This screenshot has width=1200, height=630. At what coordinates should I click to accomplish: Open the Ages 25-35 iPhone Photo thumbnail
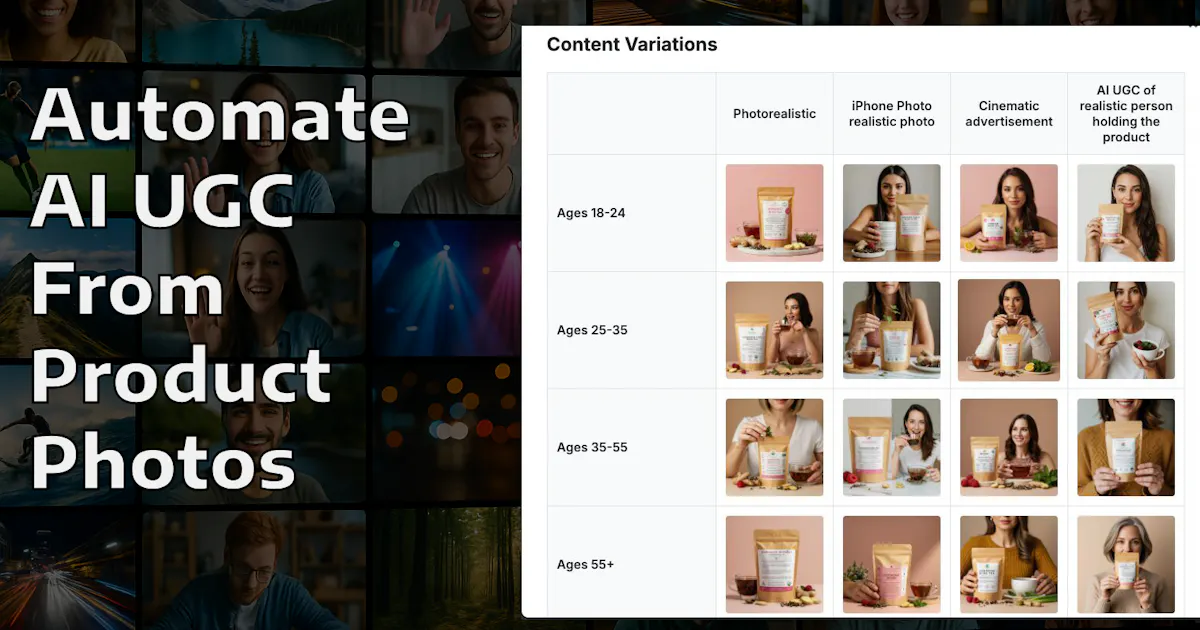point(891,330)
